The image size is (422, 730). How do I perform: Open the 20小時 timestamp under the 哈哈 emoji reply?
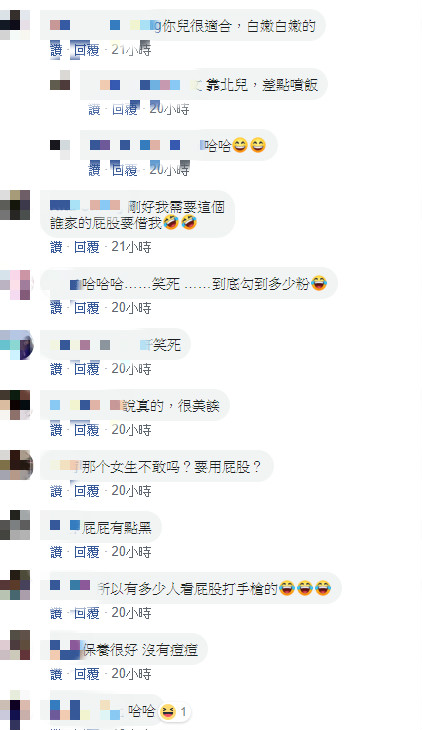pyautogui.click(x=170, y=170)
